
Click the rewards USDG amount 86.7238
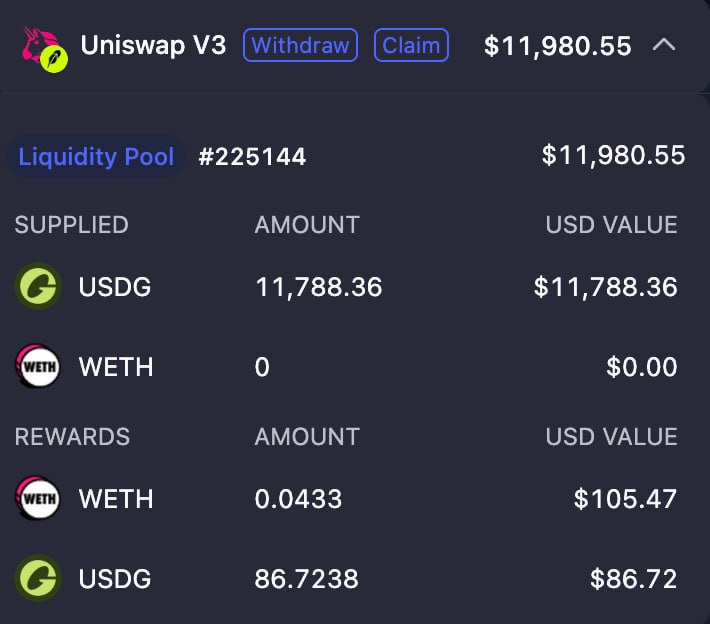click(x=307, y=578)
